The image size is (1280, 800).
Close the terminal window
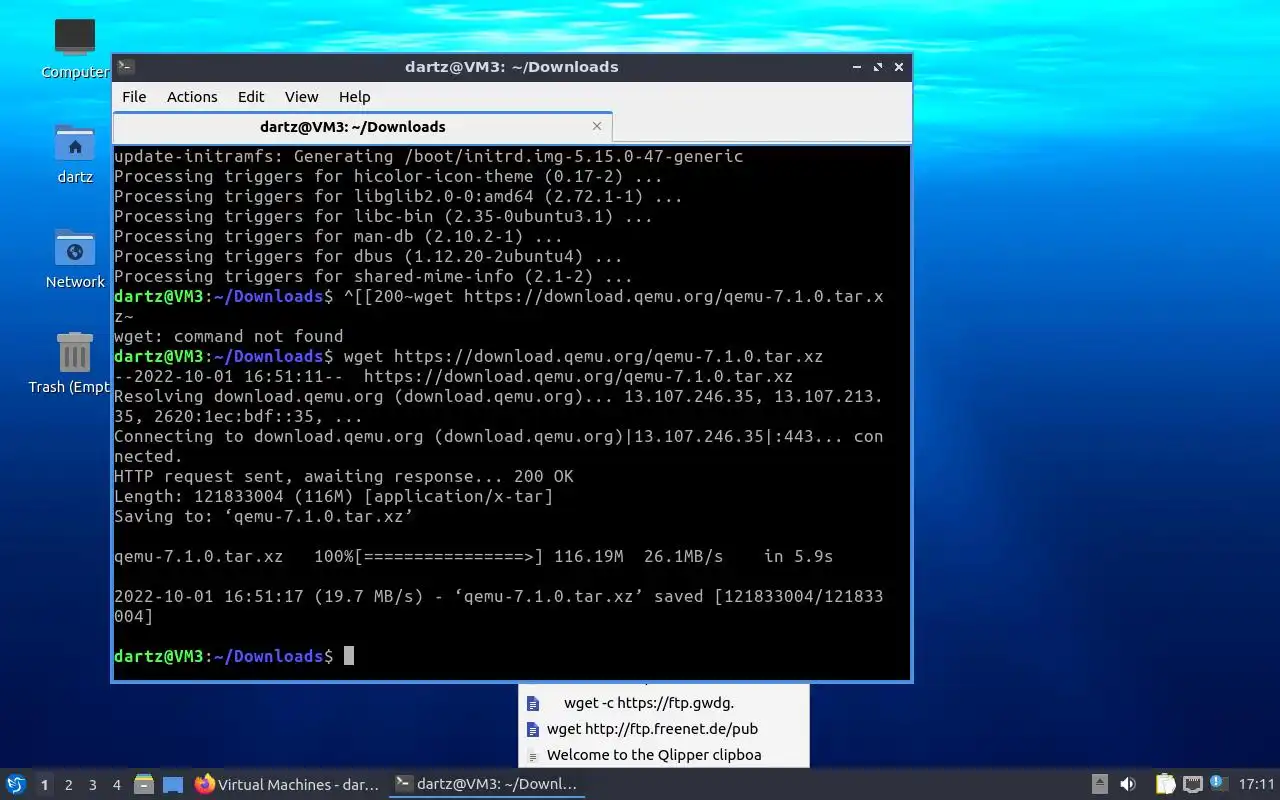899,67
